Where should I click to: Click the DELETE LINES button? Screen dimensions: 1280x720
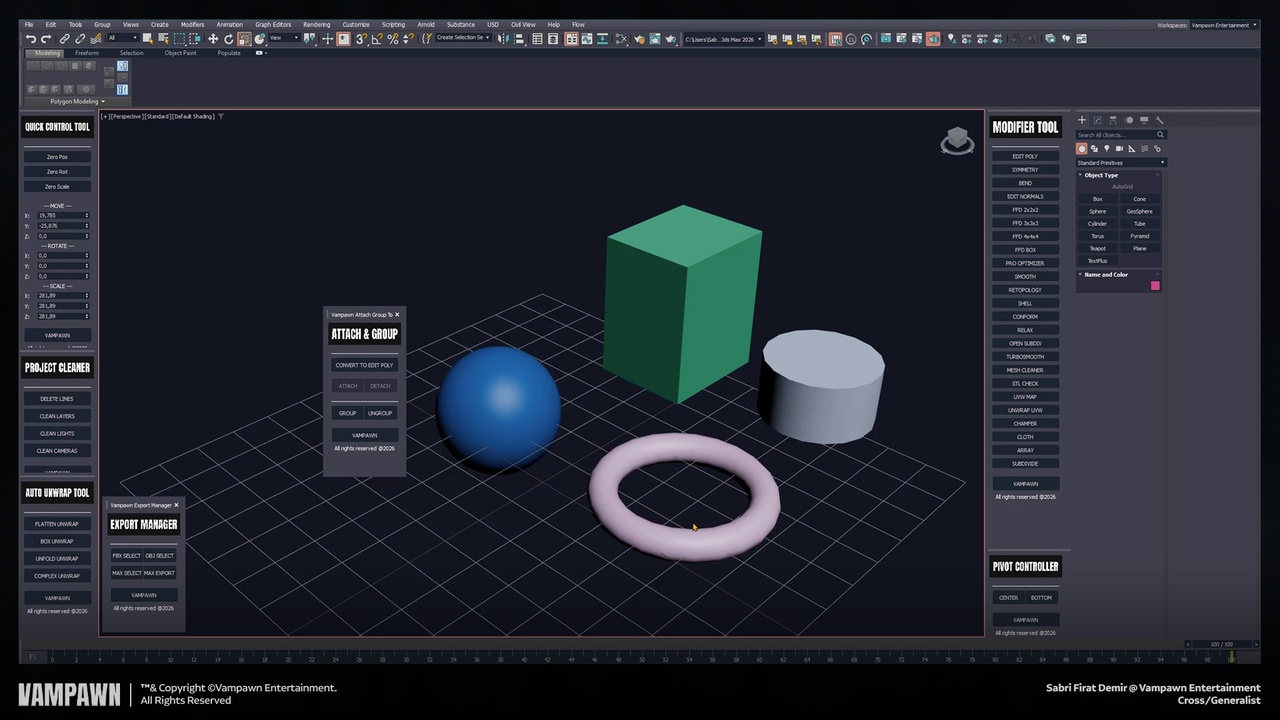click(x=57, y=399)
